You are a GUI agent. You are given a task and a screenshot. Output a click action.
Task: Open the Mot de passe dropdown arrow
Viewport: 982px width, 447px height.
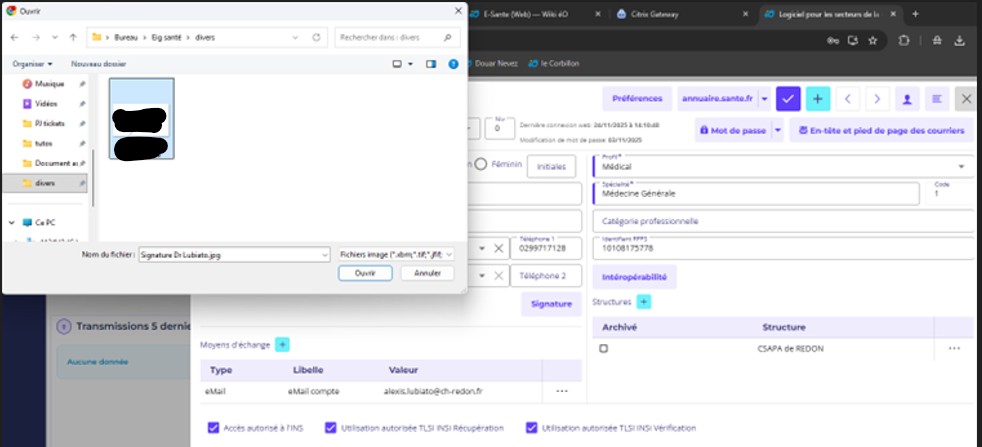pyautogui.click(x=776, y=130)
